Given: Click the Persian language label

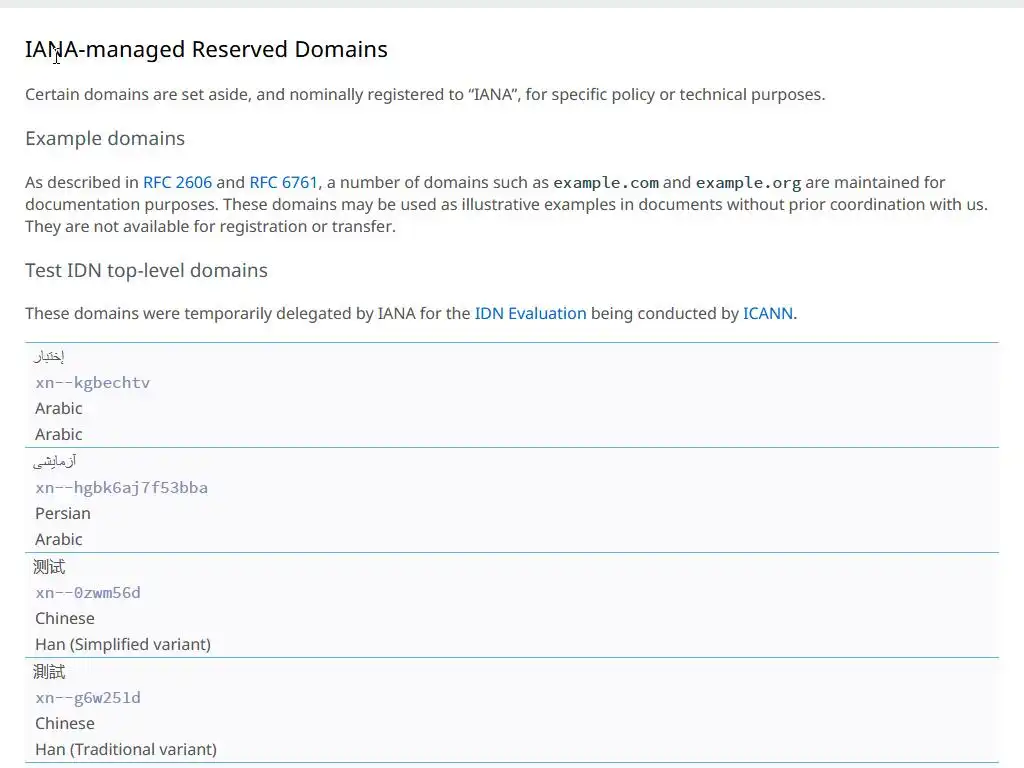Looking at the screenshot, I should (63, 513).
